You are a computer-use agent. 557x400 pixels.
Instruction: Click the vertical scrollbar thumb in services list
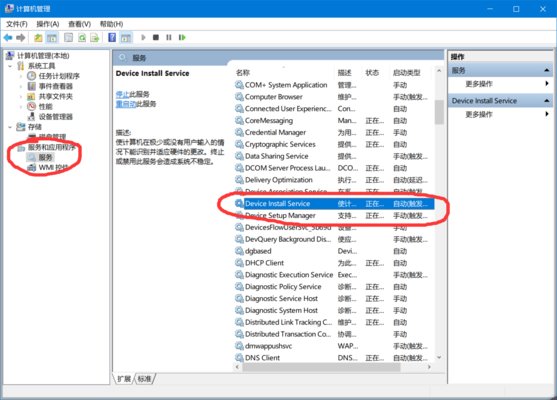(x=439, y=112)
